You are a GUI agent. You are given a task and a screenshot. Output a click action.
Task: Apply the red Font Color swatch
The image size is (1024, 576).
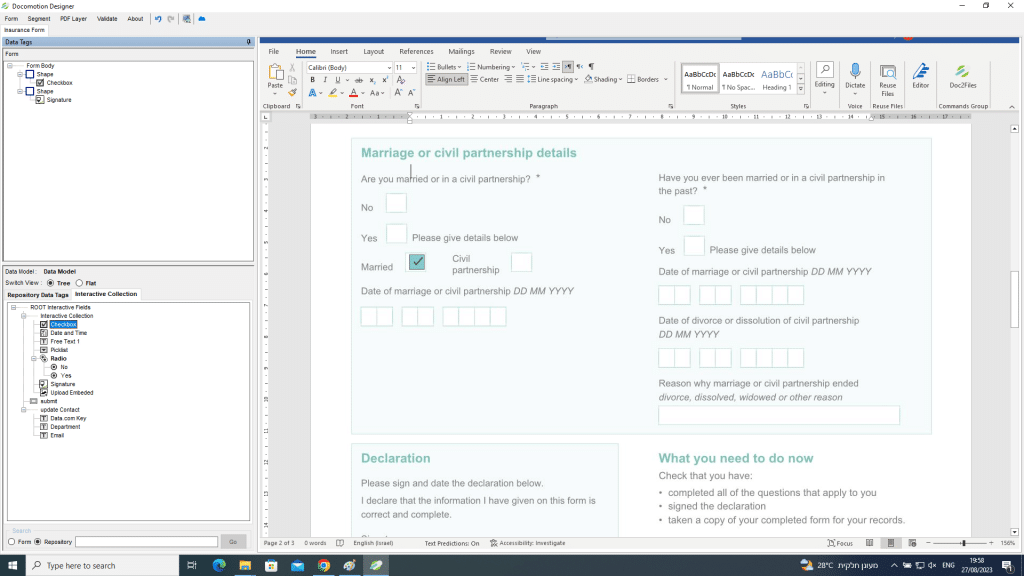(353, 92)
